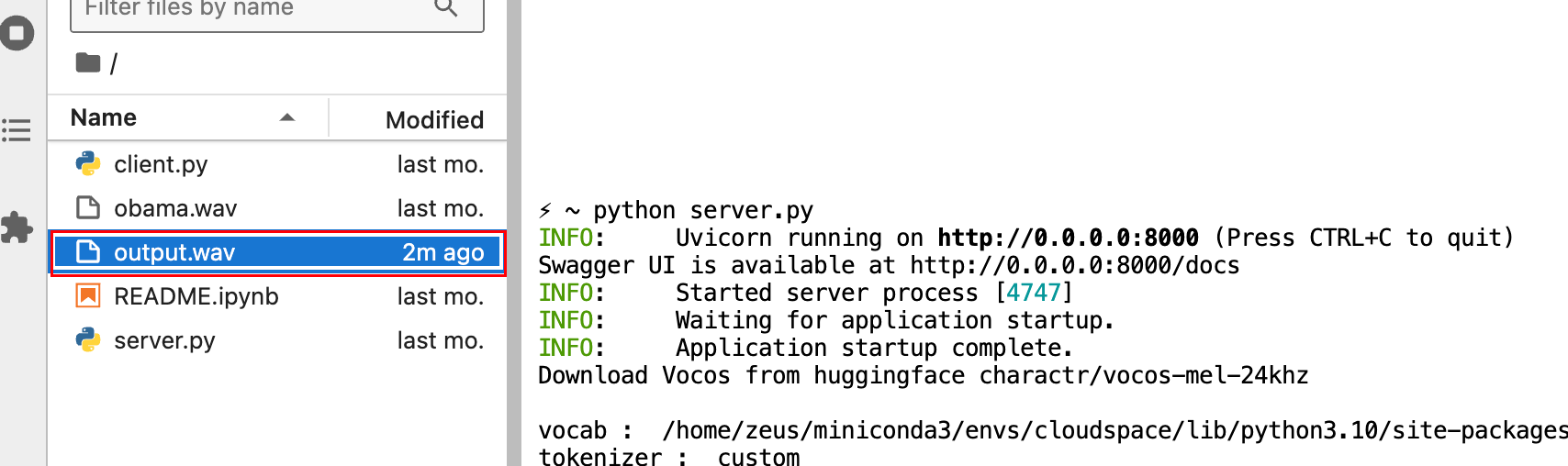This screenshot has height=466, width=1568.
Task: Open the Running Terminals and Kernels sidebar icon
Action: pyautogui.click(x=17, y=33)
